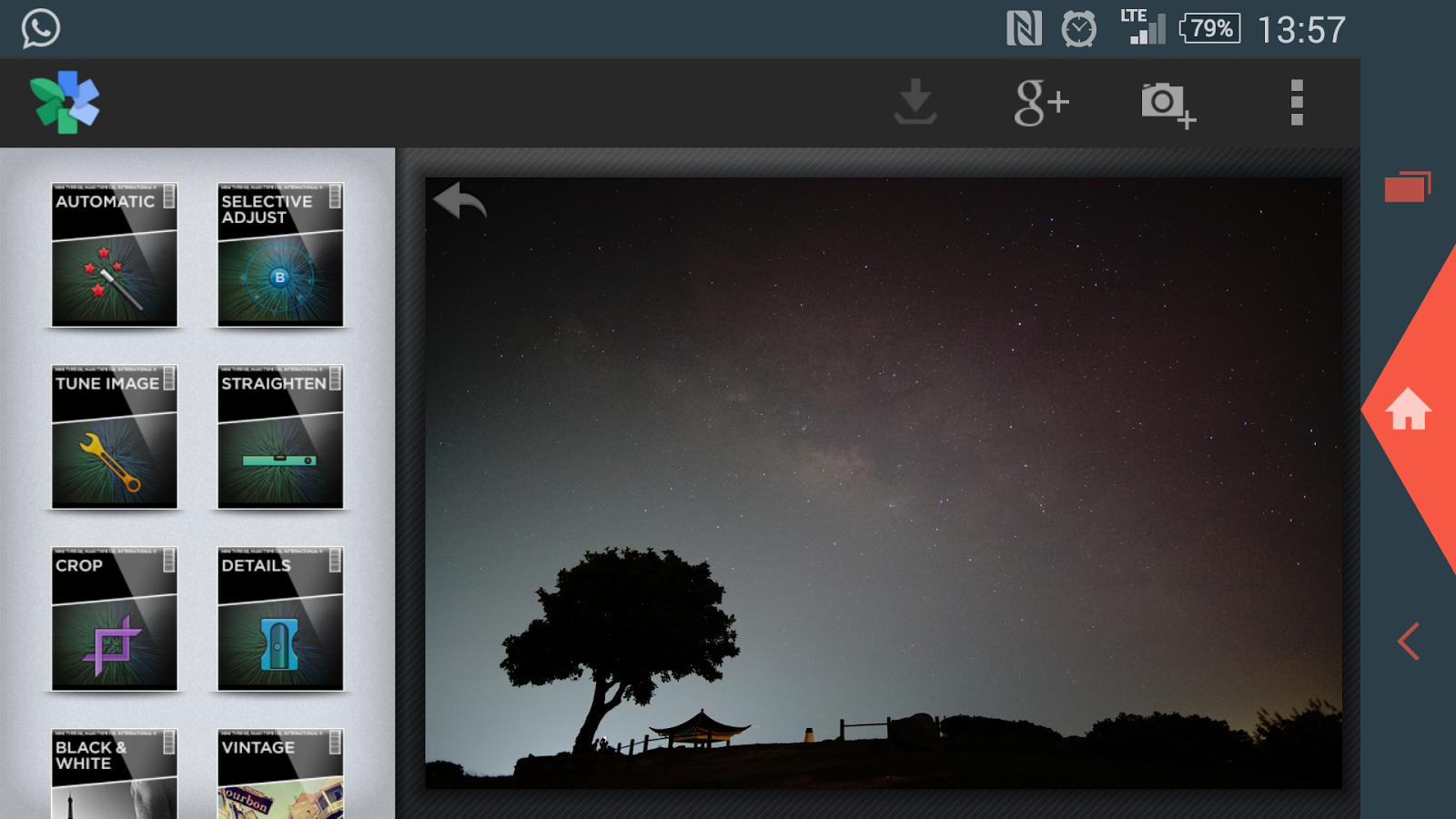Tap the starry night photo preview
Screen dimensions: 1456x819
(x=884, y=483)
